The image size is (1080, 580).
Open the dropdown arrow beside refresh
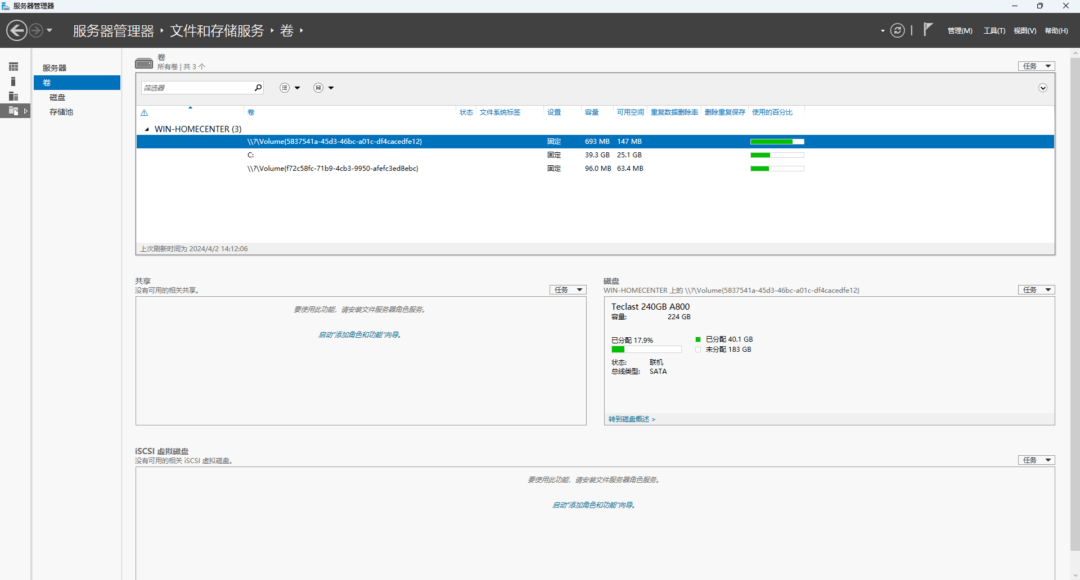pos(882,31)
